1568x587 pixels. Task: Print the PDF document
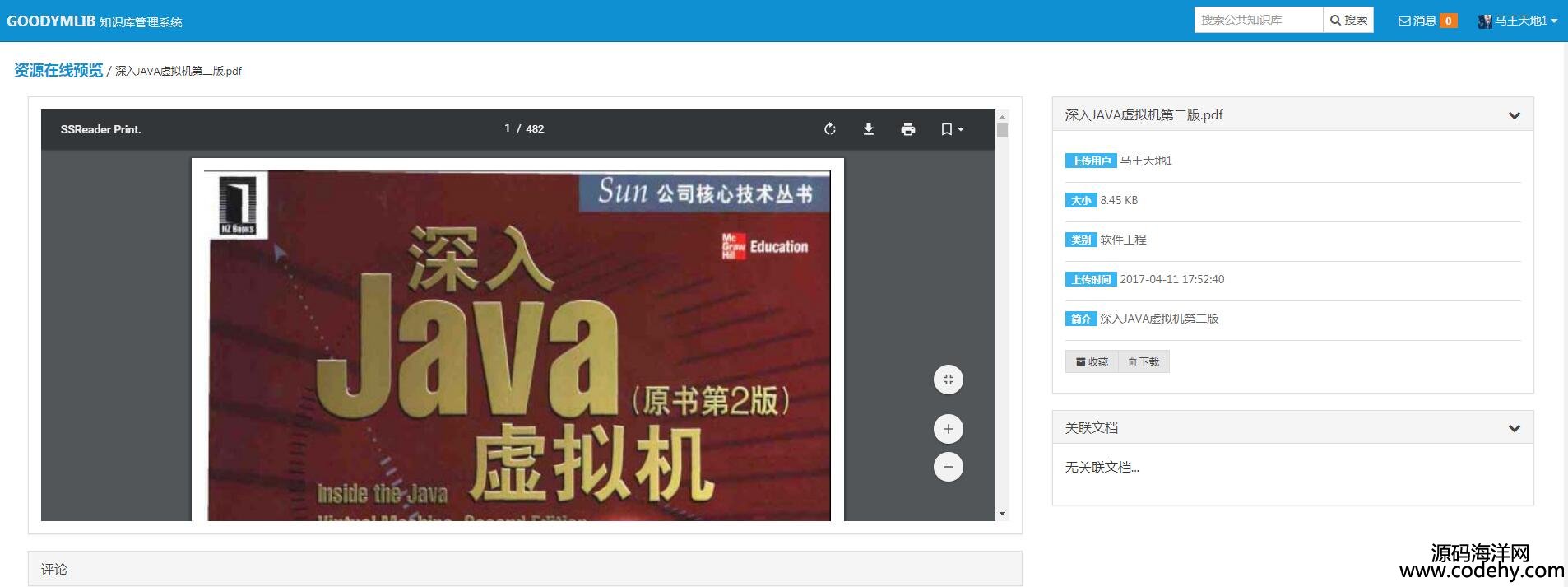tap(907, 129)
